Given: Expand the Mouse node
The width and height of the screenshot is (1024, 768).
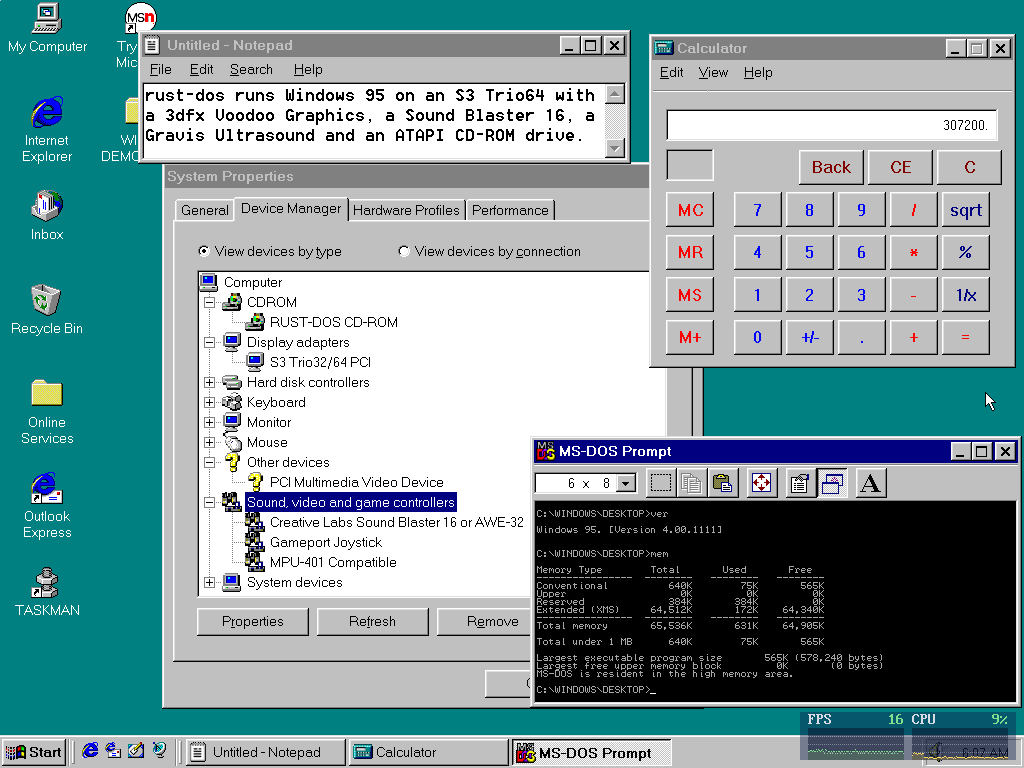Looking at the screenshot, I should 209,442.
